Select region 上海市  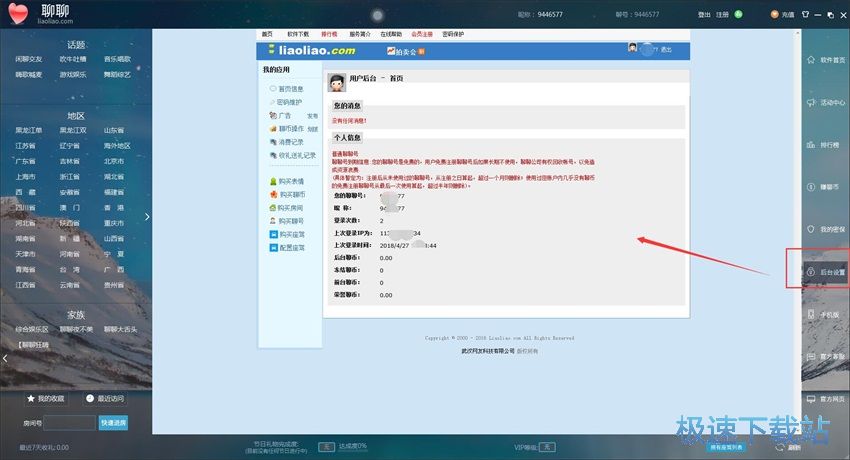point(25,177)
